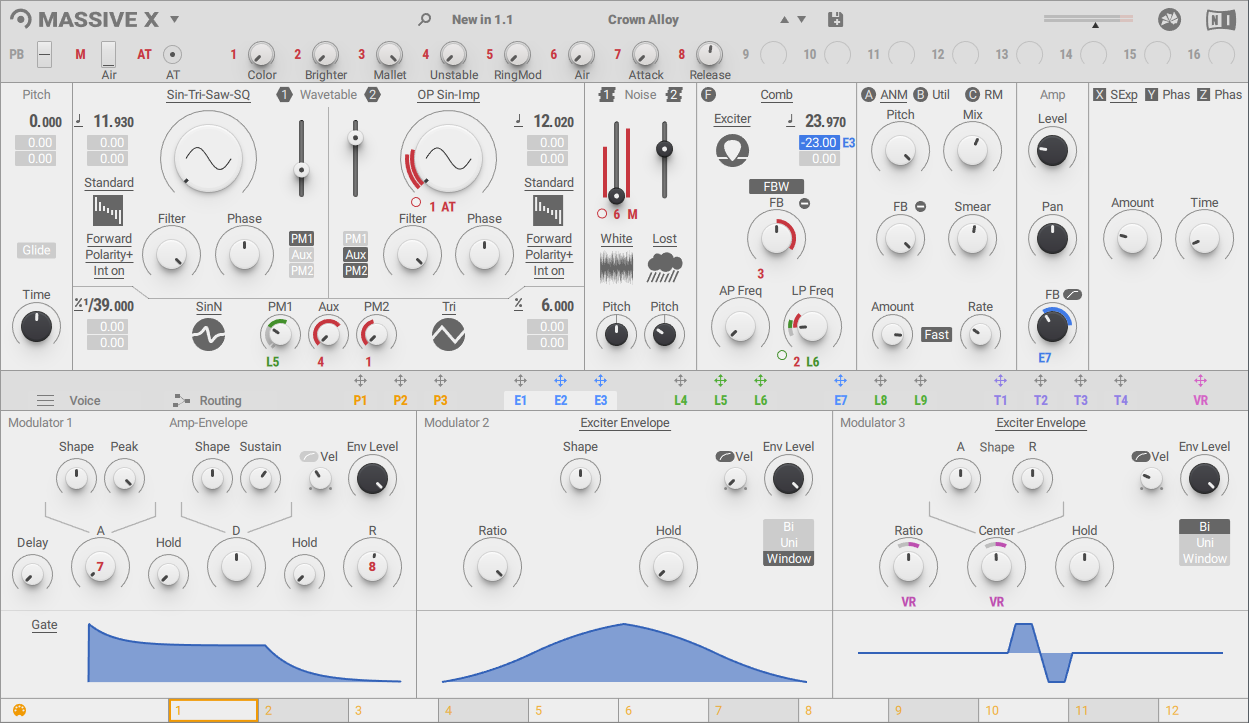Image resolution: width=1249 pixels, height=723 pixels.
Task: Select the previous preset arrow
Action: click(784, 20)
